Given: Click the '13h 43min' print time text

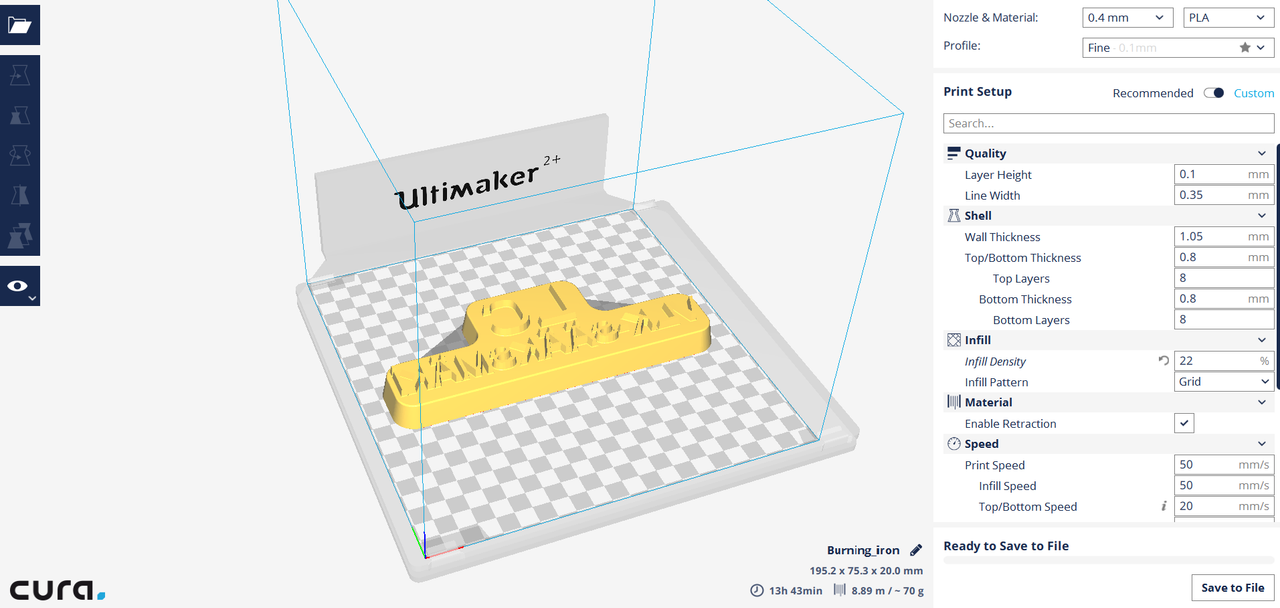Looking at the screenshot, I should (x=796, y=590).
